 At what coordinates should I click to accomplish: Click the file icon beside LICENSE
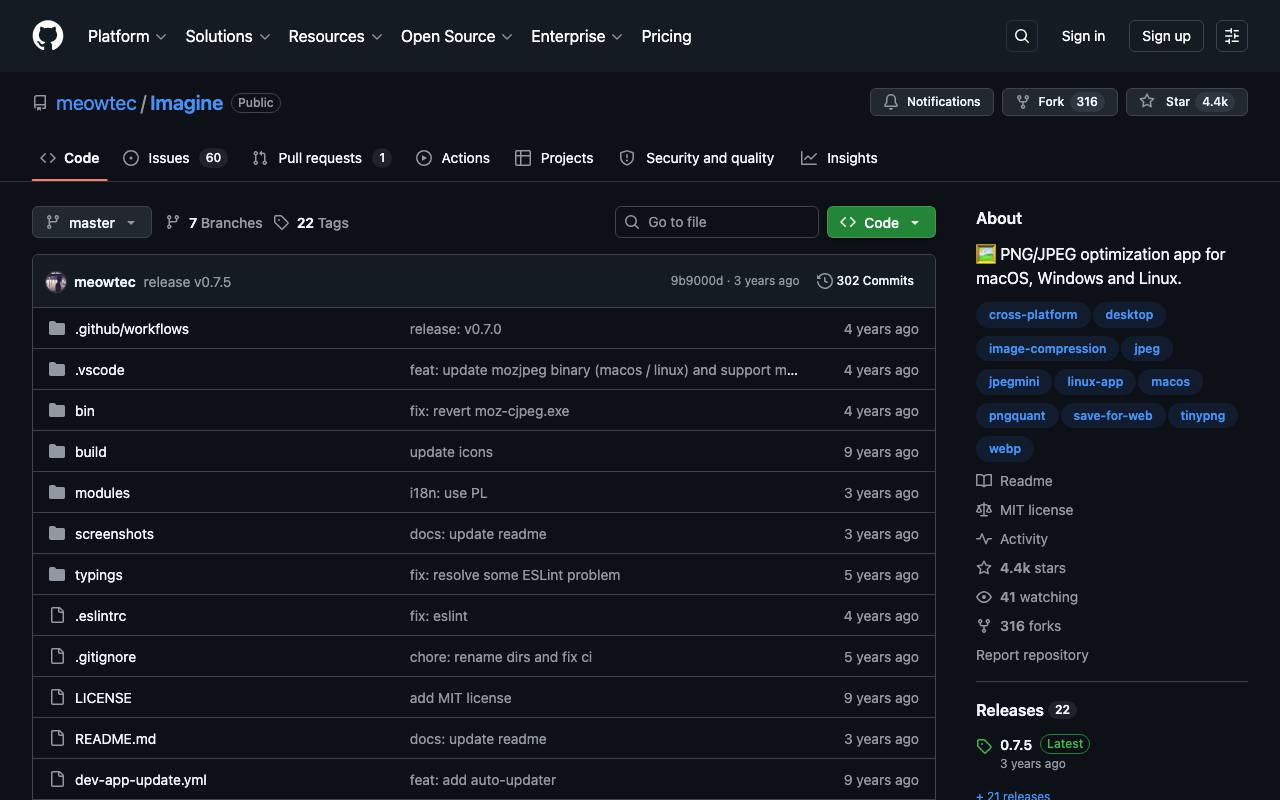click(57, 697)
